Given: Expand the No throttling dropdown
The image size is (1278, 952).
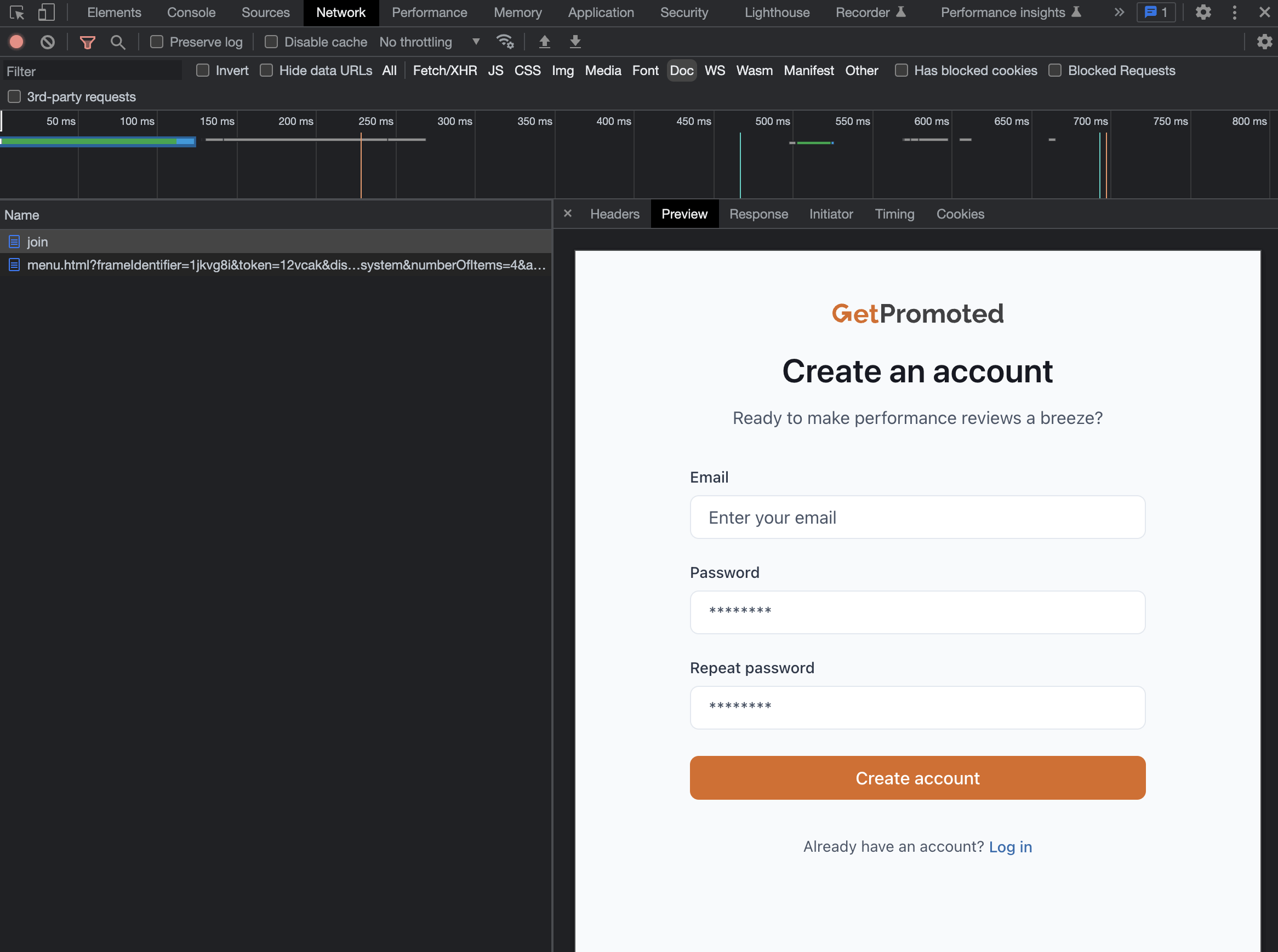Looking at the screenshot, I should (x=476, y=41).
